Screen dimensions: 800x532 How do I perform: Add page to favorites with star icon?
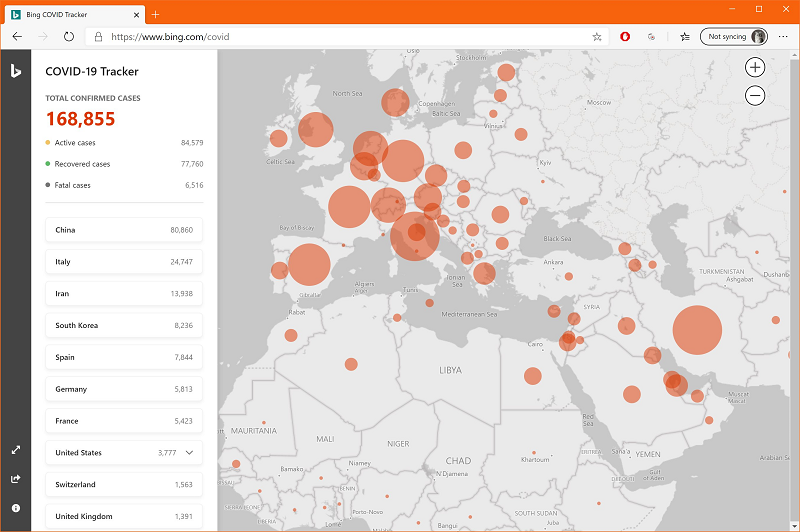[597, 36]
